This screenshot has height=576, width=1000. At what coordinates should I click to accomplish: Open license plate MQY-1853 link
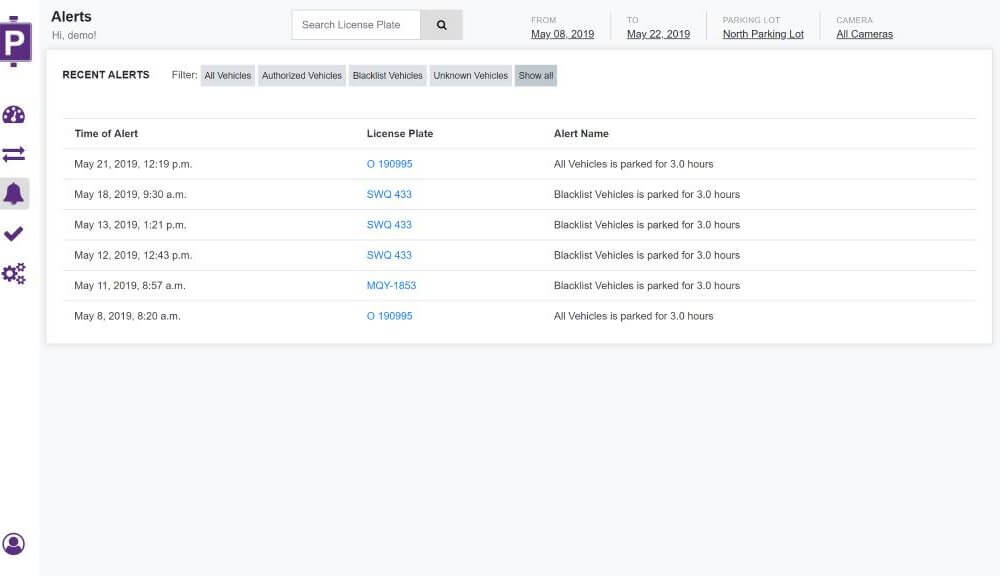pos(391,286)
